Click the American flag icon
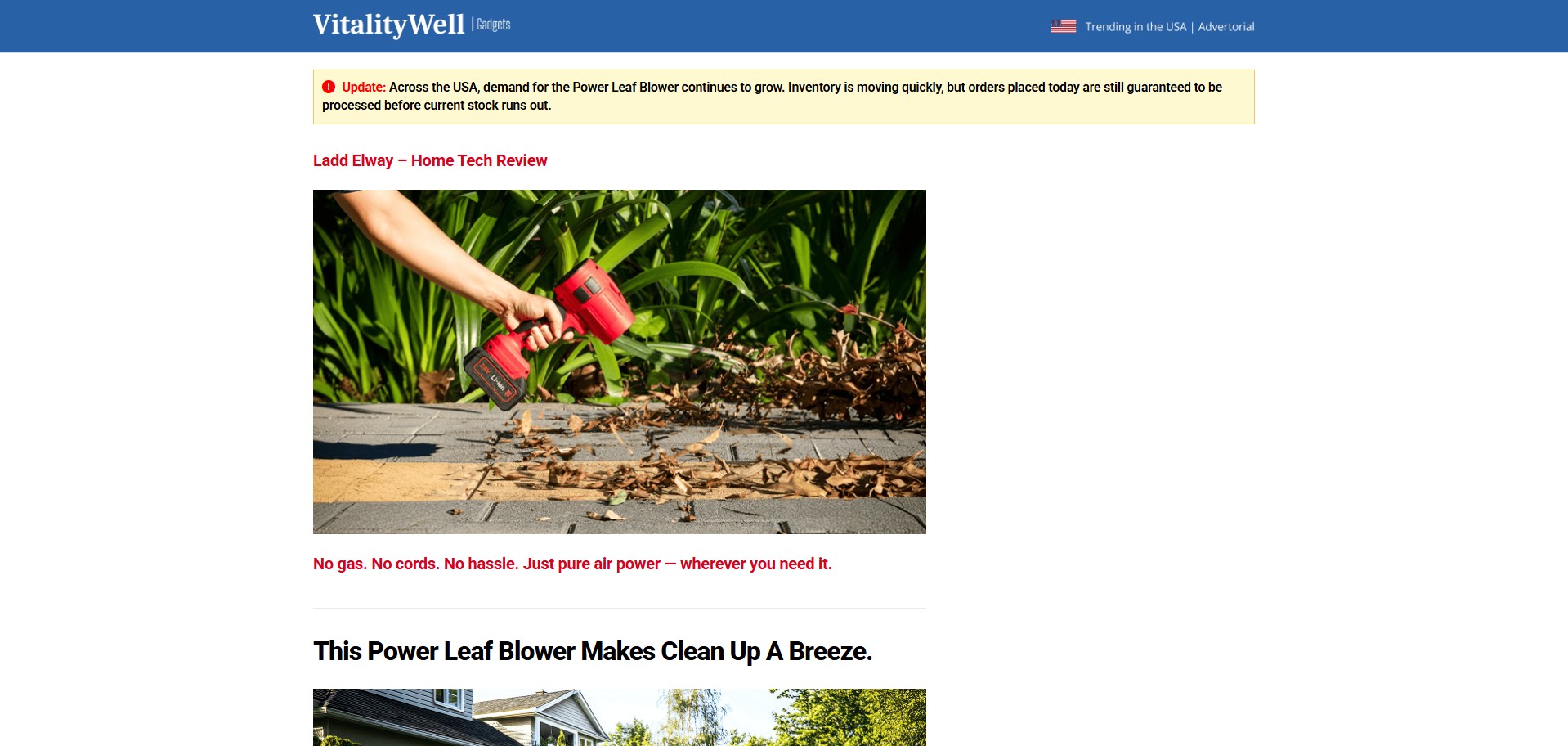 [x=1063, y=26]
